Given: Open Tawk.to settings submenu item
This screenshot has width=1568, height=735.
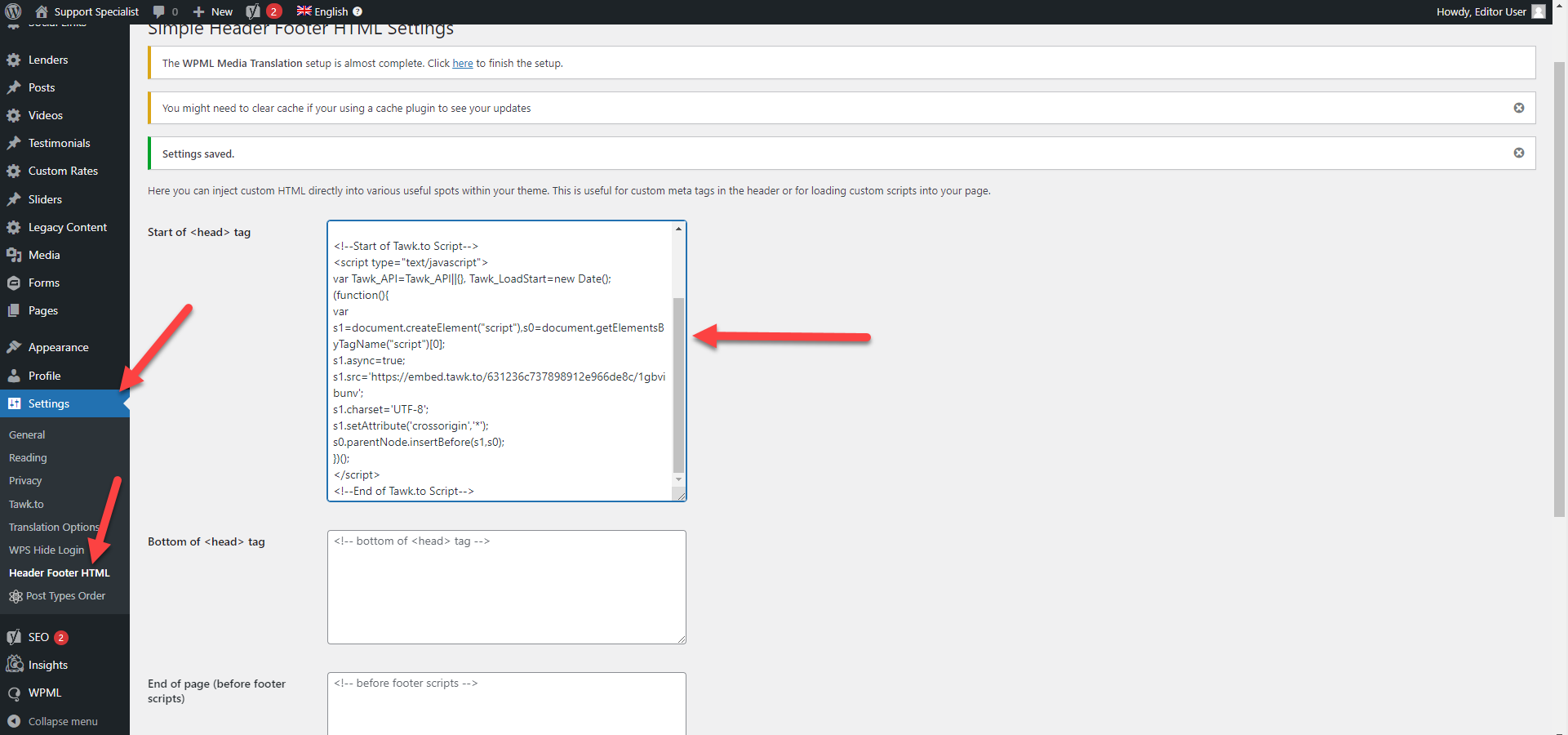Looking at the screenshot, I should (26, 504).
